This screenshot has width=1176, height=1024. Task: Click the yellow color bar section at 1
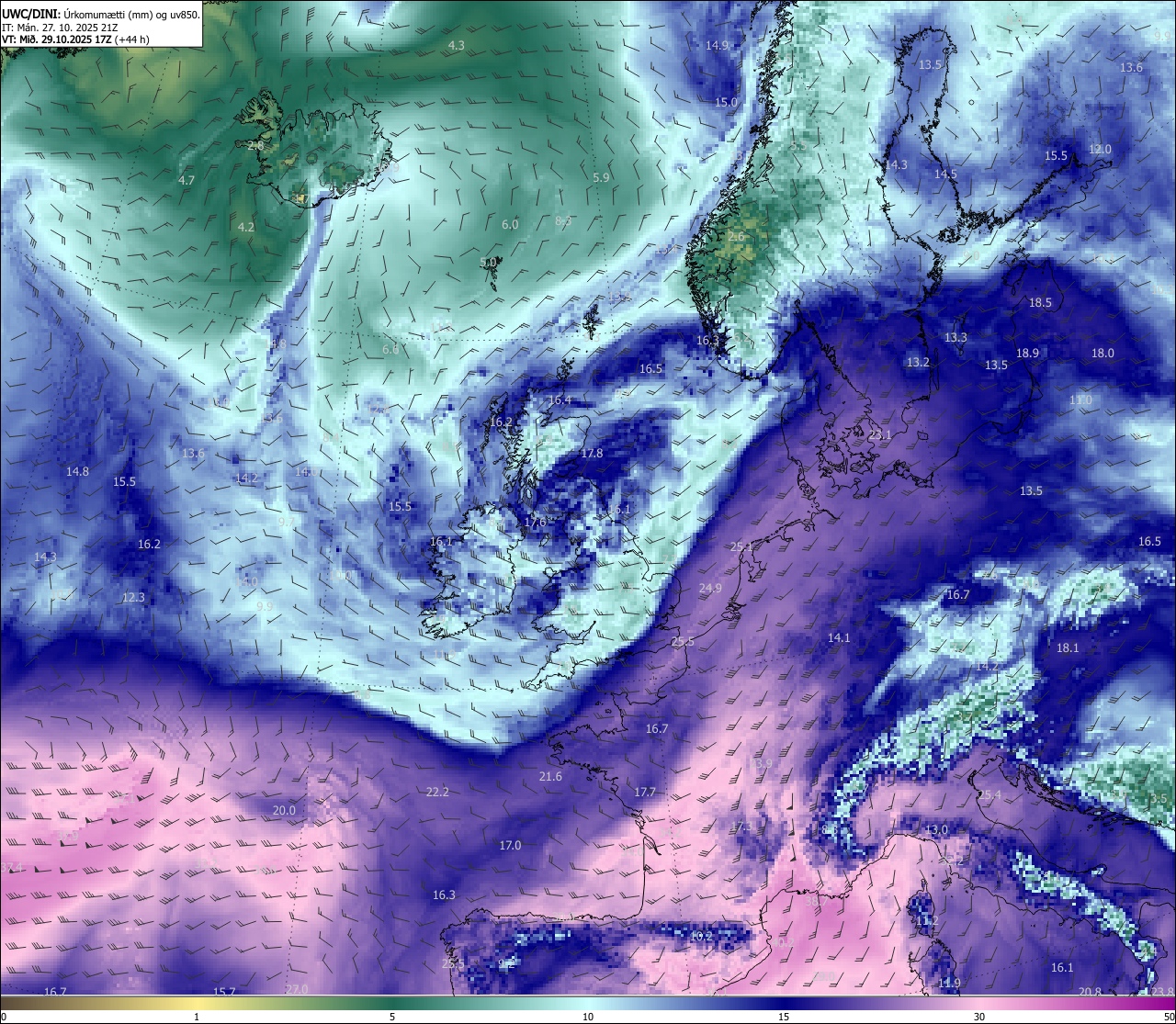(197, 1004)
